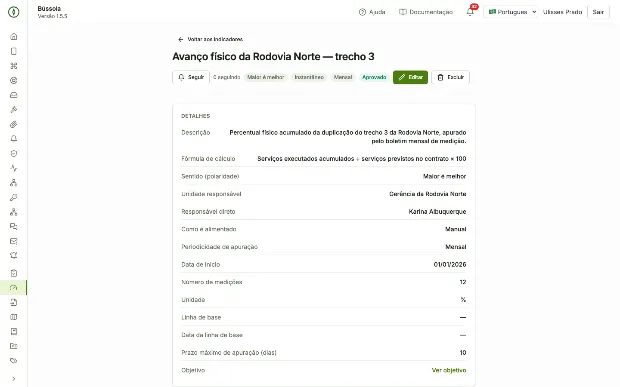The image size is (620, 387).
Task: Click the command-symbol icon in sidebar
Action: tap(13, 66)
